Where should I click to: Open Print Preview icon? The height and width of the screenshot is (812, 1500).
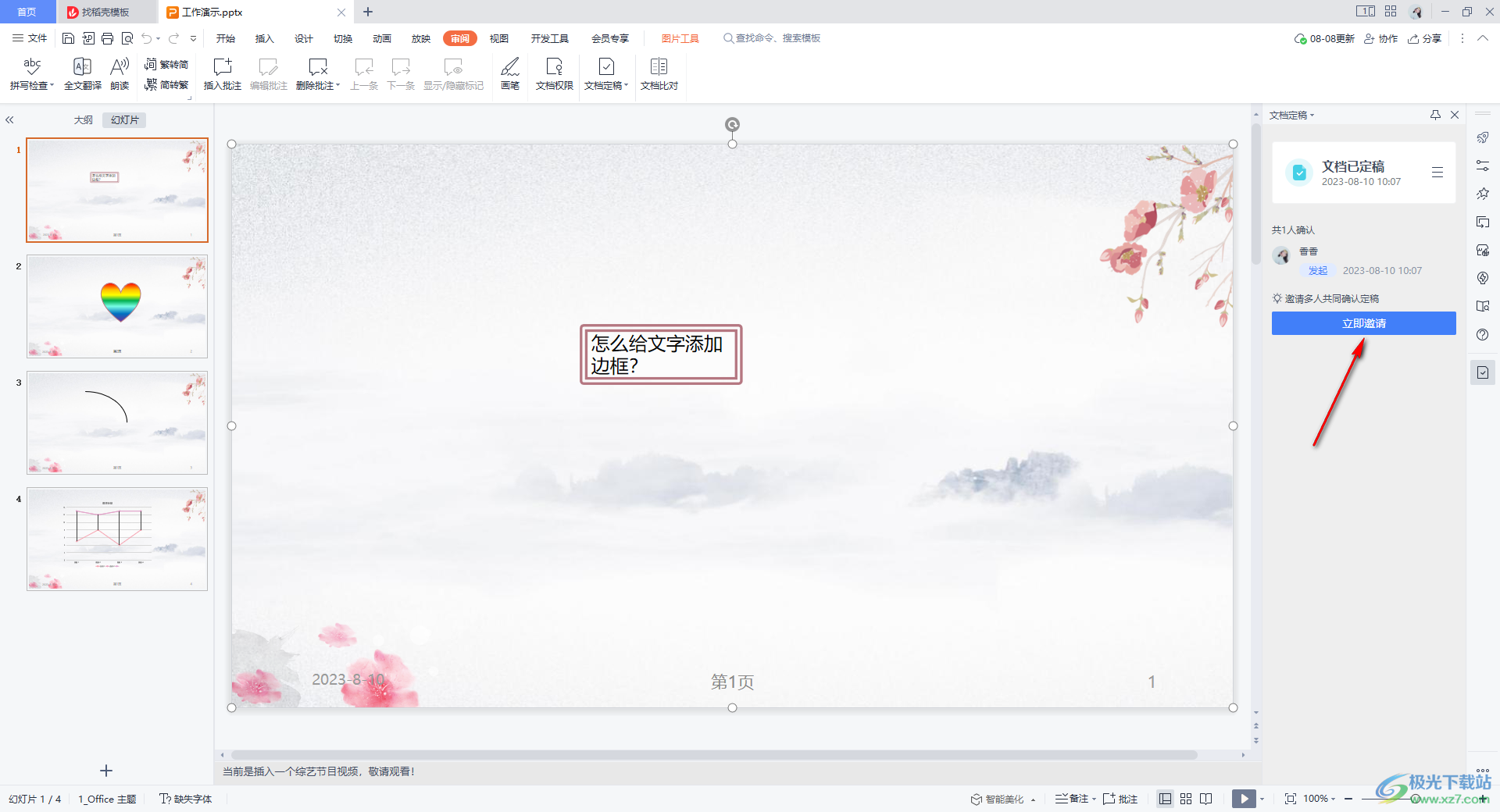[127, 38]
